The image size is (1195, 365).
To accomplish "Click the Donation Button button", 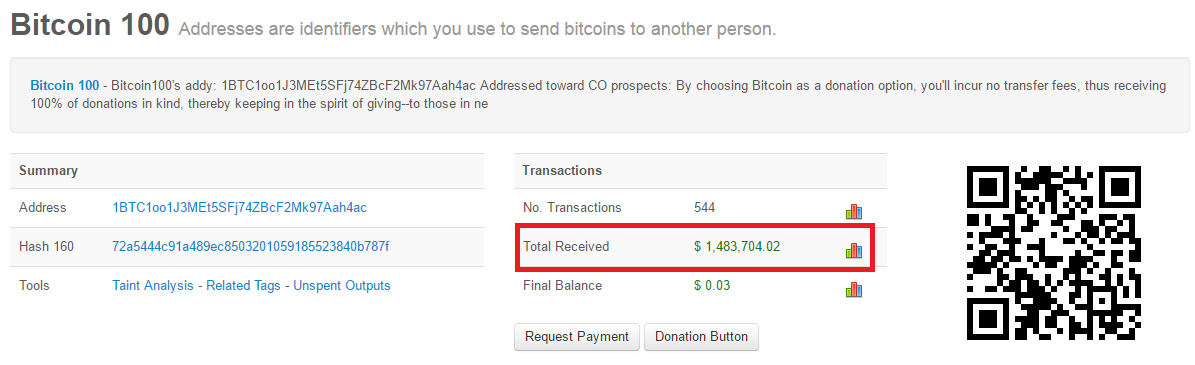I will click(701, 337).
